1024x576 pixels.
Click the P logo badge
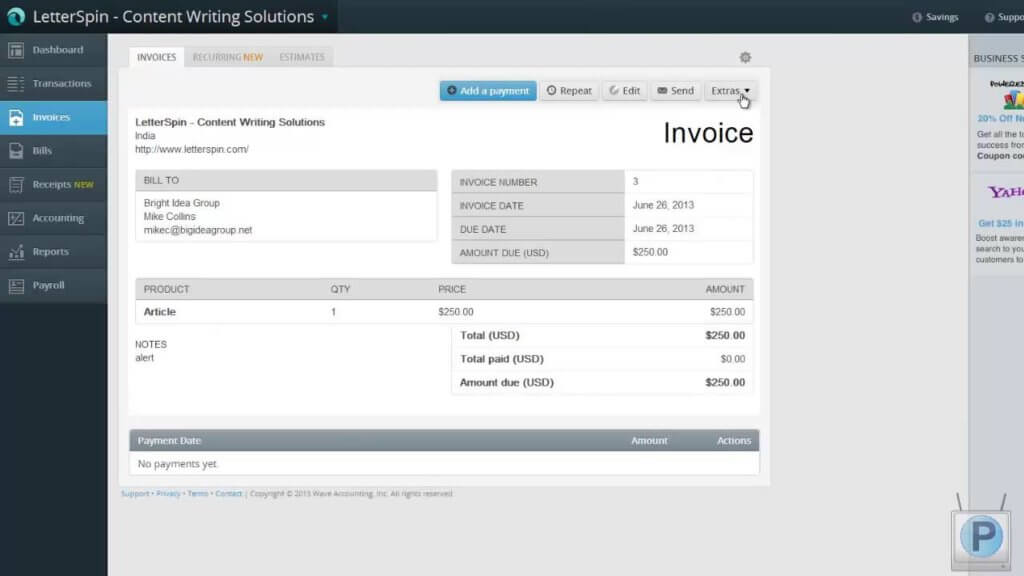[x=981, y=537]
